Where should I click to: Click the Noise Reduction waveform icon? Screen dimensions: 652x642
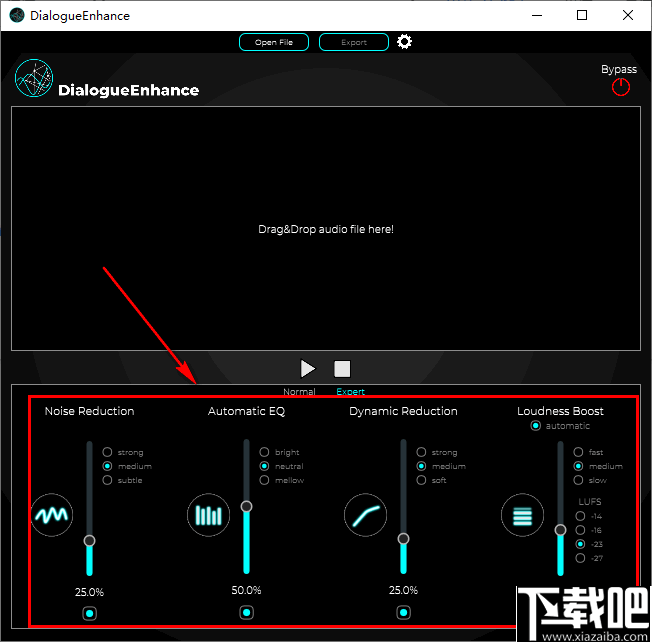(x=52, y=515)
